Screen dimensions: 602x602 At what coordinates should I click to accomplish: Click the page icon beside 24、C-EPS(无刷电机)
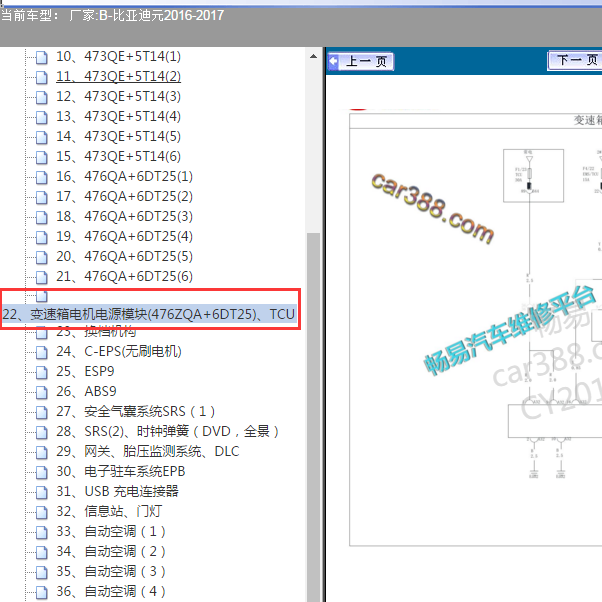coord(41,352)
